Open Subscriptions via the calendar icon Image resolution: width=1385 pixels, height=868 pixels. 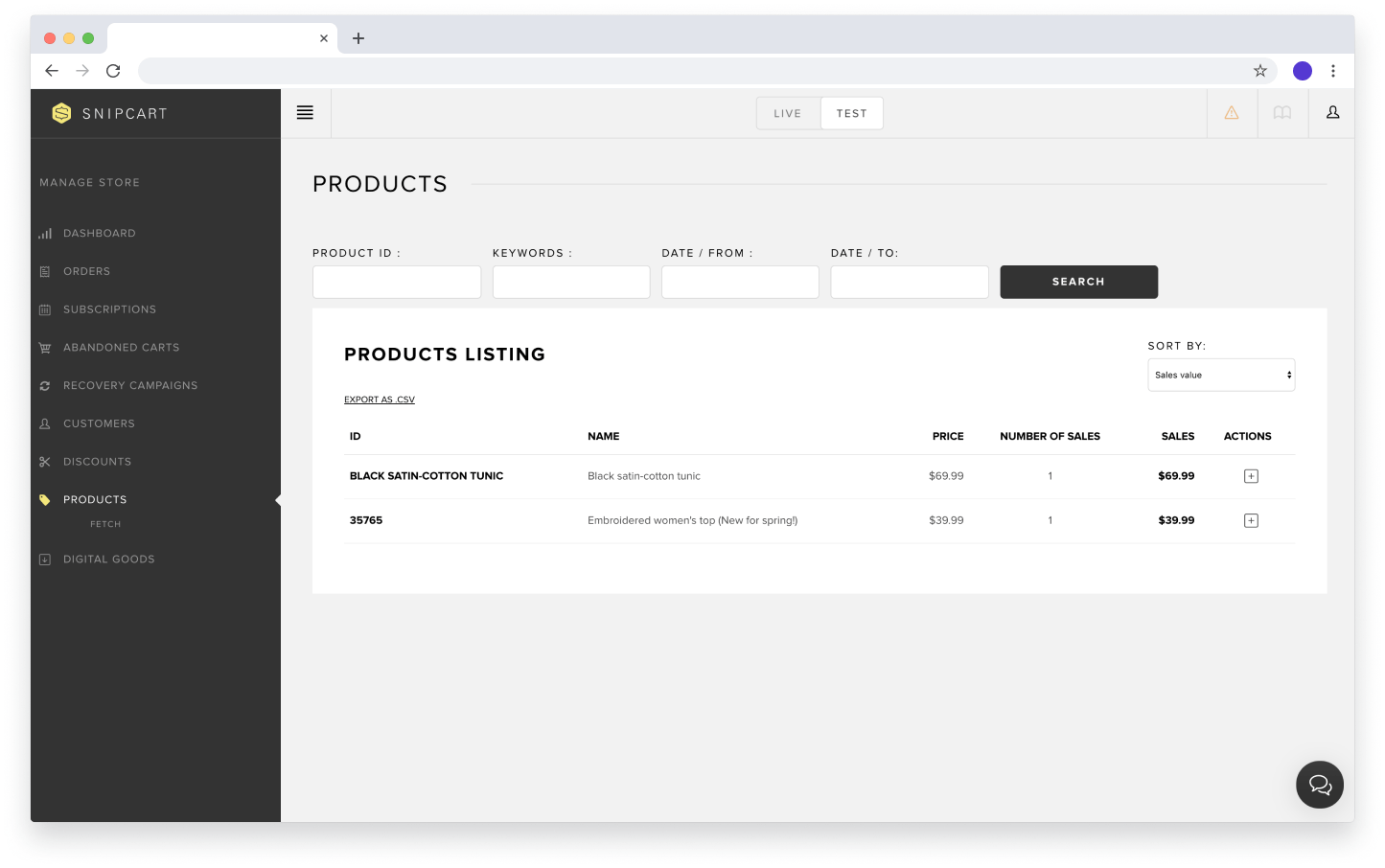(45, 309)
